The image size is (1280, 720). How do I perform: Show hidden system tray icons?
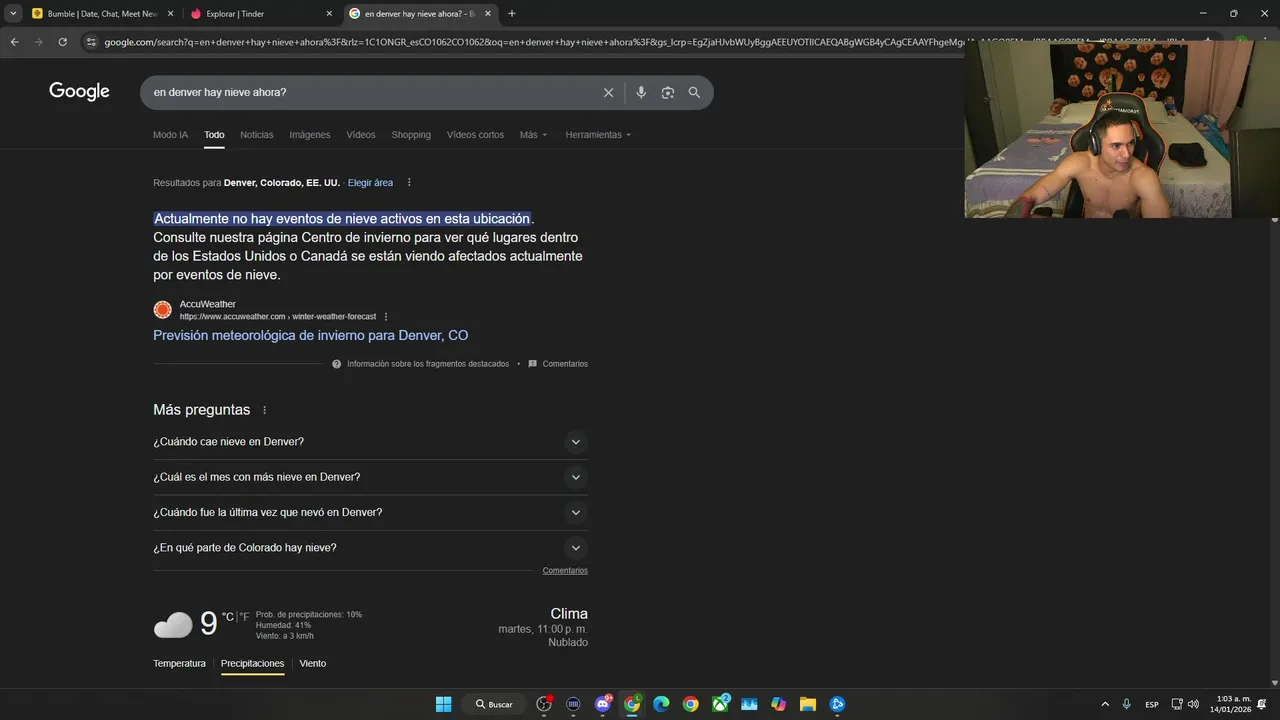1105,704
